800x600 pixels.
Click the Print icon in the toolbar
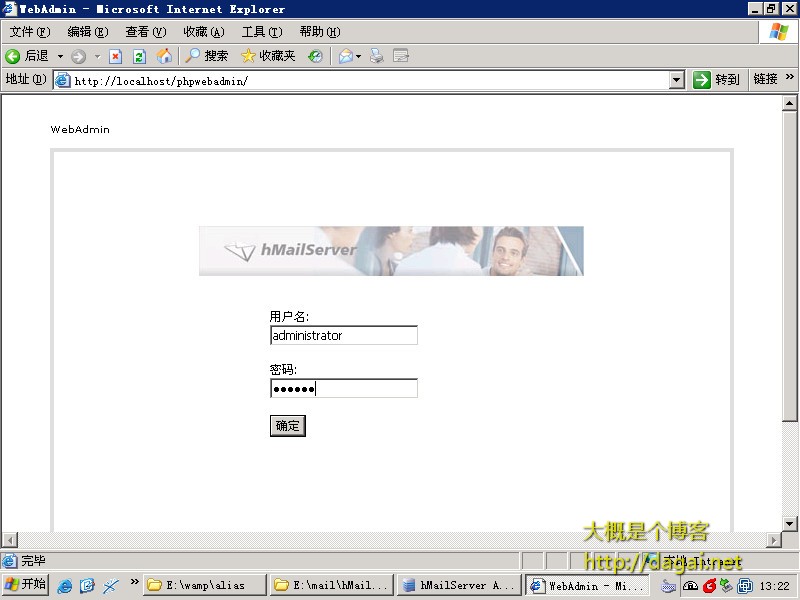(x=377, y=56)
